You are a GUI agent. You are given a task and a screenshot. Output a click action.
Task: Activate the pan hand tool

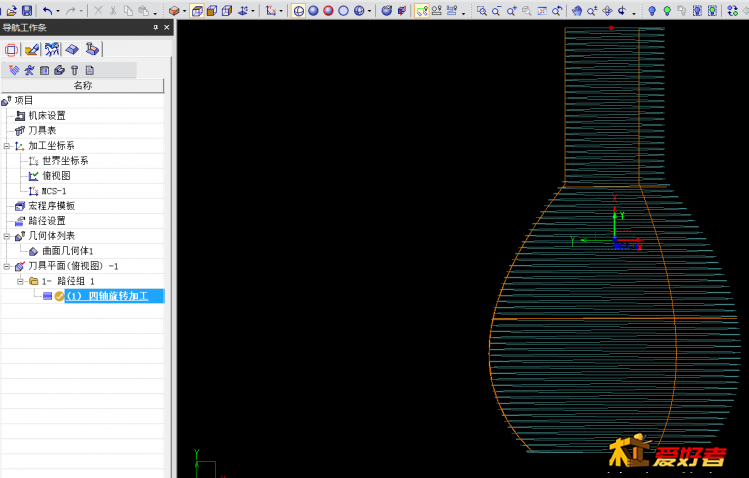click(x=577, y=11)
